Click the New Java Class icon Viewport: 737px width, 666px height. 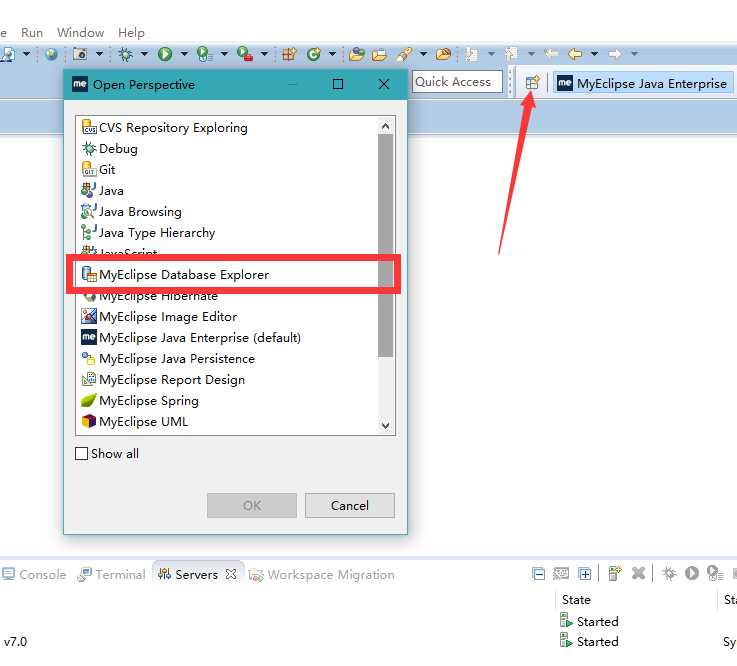pos(313,54)
